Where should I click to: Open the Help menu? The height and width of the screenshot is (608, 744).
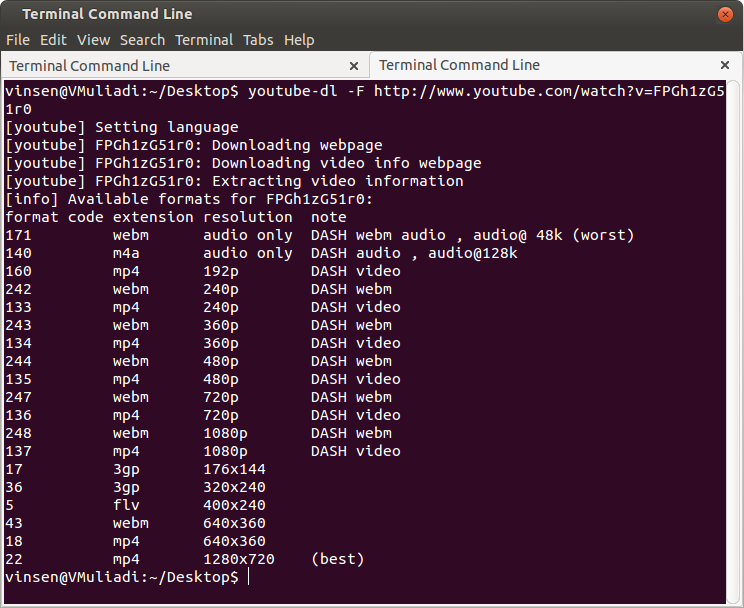(299, 40)
